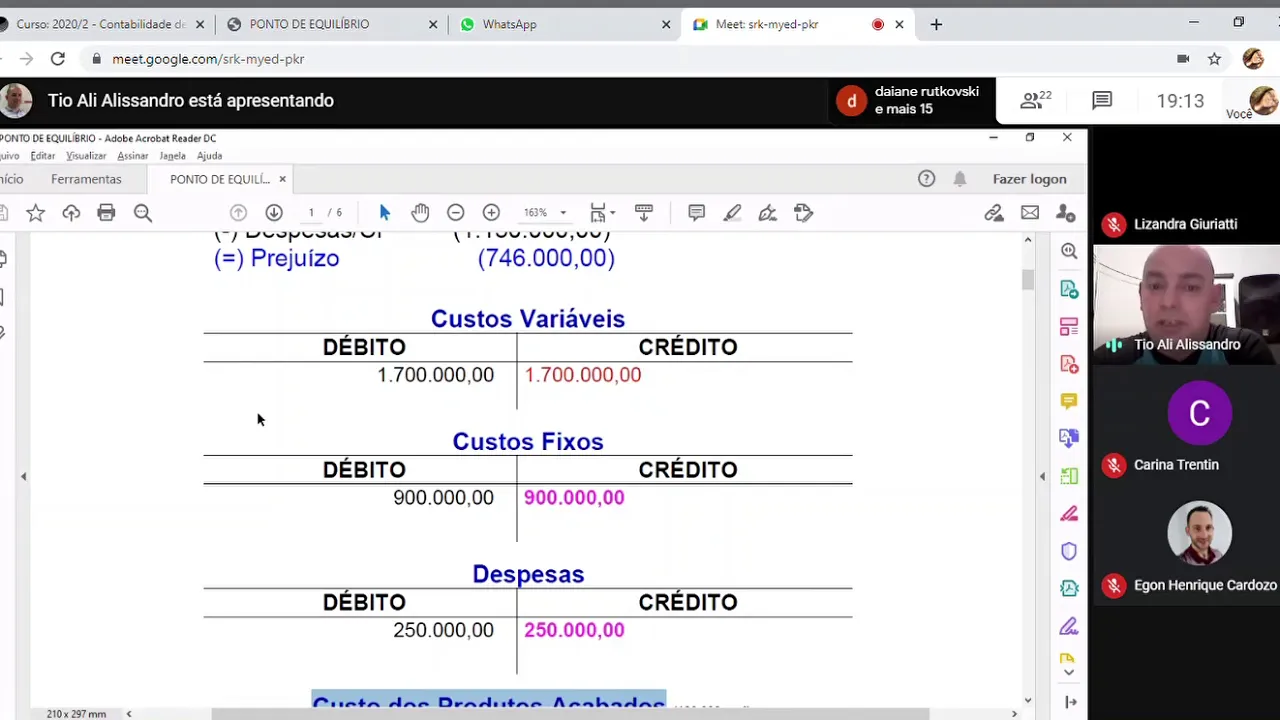1280x720 pixels.
Task: Open Acrobat help question mark
Action: click(x=926, y=179)
